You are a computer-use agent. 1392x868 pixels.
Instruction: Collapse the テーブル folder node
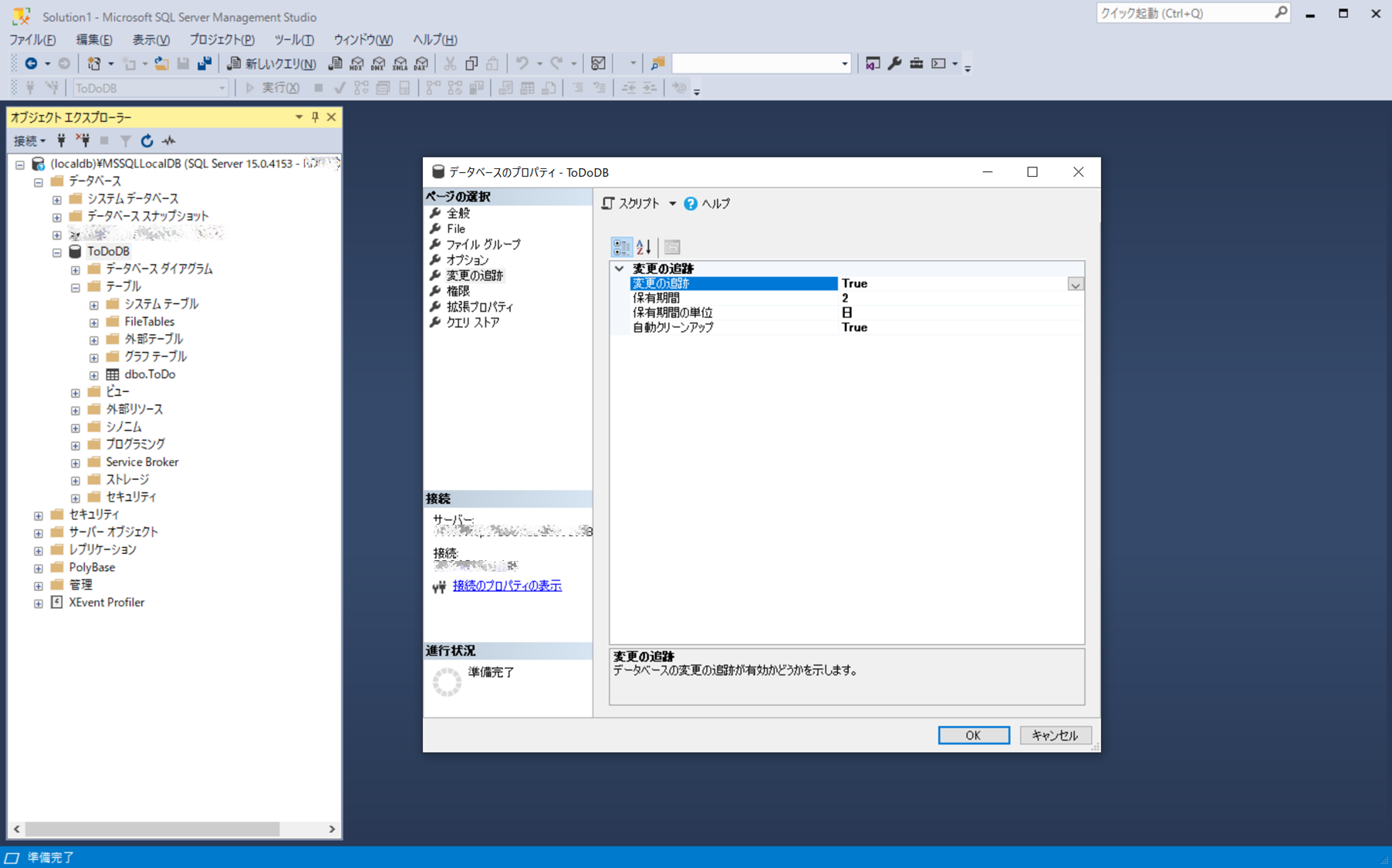tap(76, 287)
